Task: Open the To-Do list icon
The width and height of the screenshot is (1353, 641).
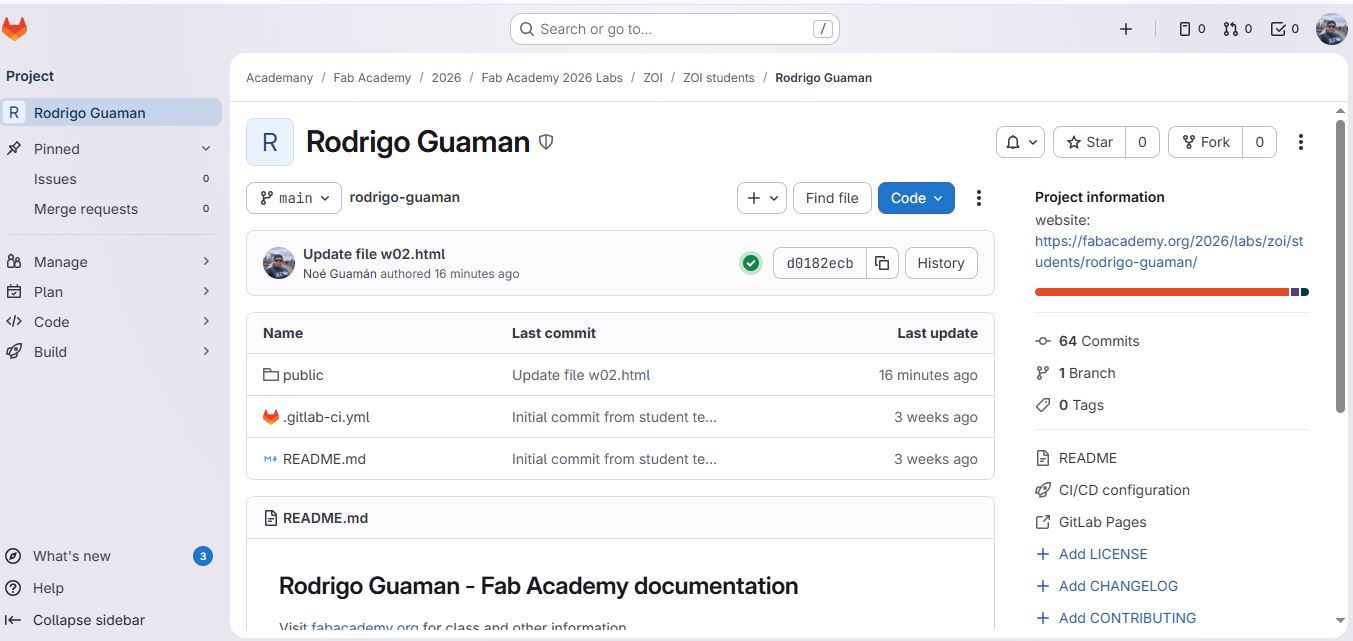Action: 1284,29
